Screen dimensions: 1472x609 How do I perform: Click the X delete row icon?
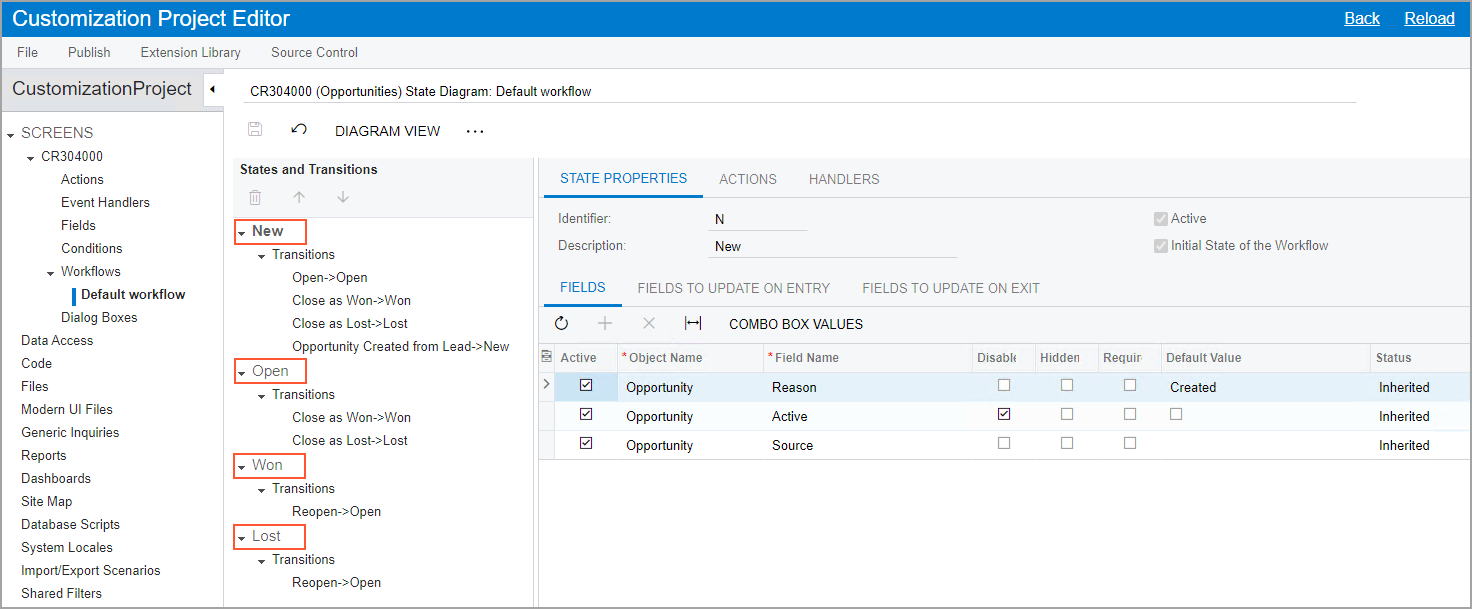649,323
